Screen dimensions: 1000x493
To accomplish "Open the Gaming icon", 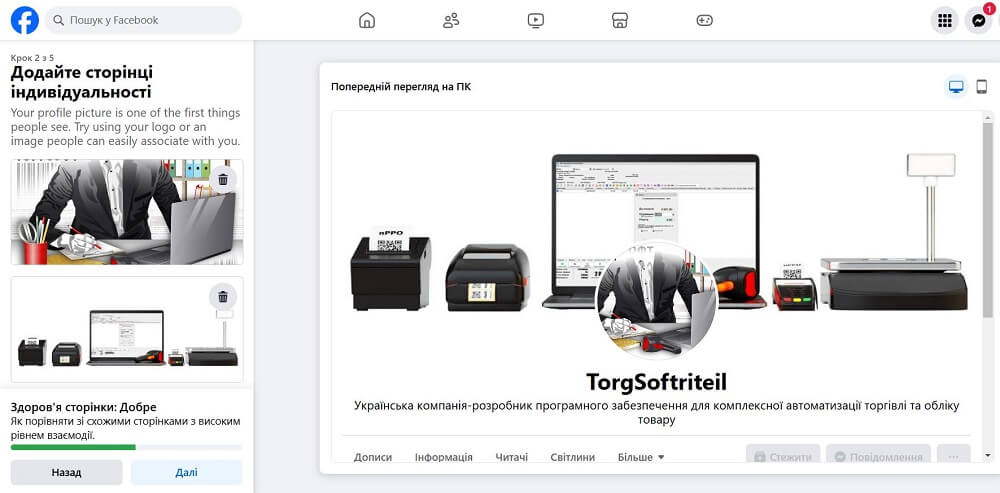I will click(705, 20).
